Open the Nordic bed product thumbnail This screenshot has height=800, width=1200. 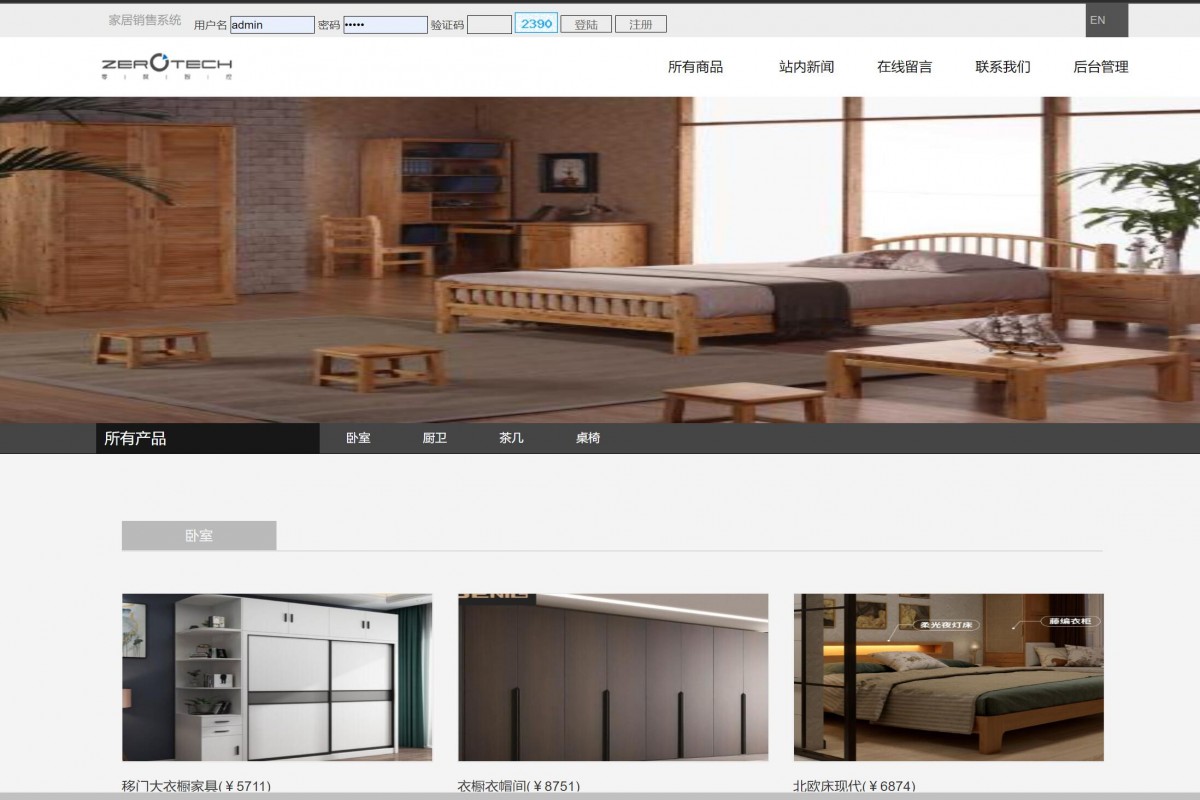coord(948,677)
